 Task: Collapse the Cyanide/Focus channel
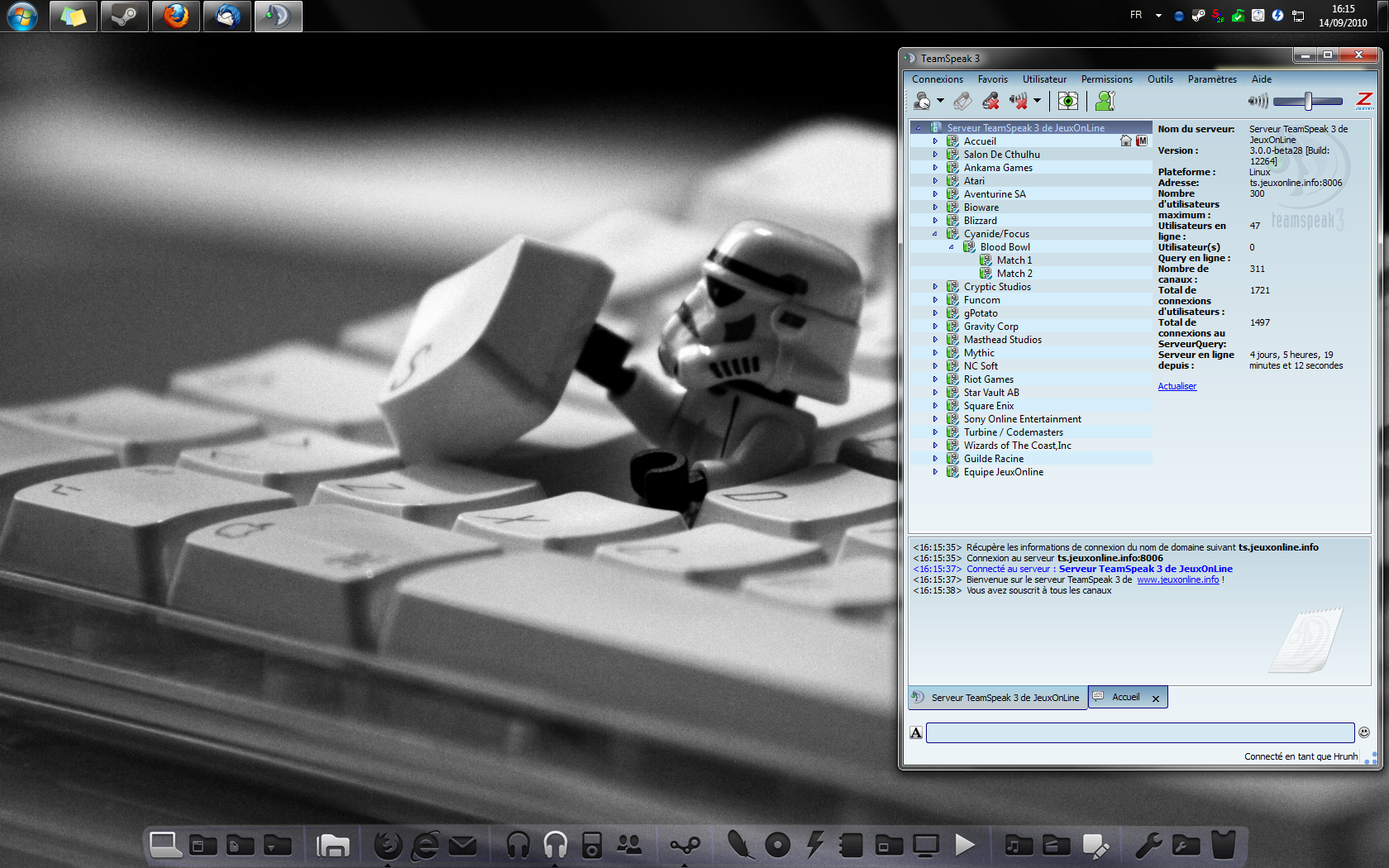pos(935,234)
